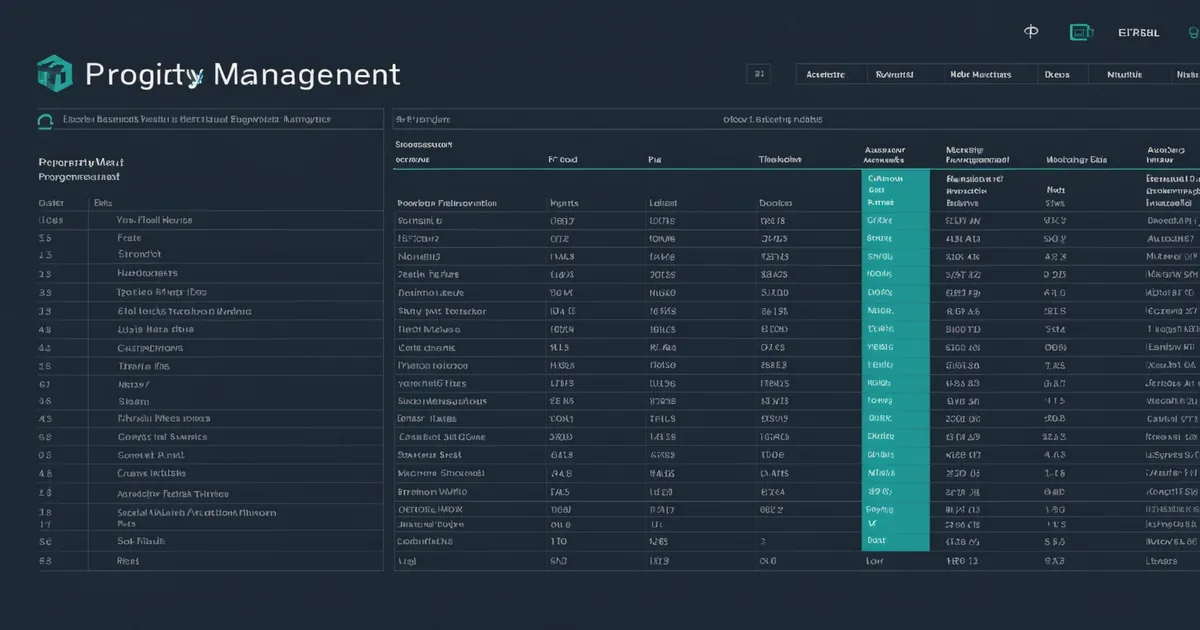
Task: Click the first teal-underlined column header of the main table
Action: point(412,159)
